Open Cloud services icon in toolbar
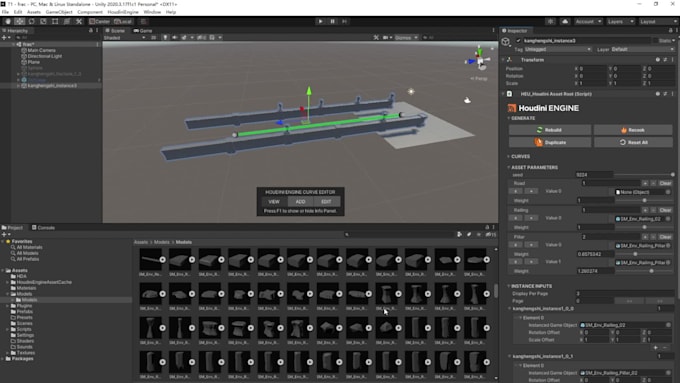This screenshot has width=680, height=383. coord(565,21)
